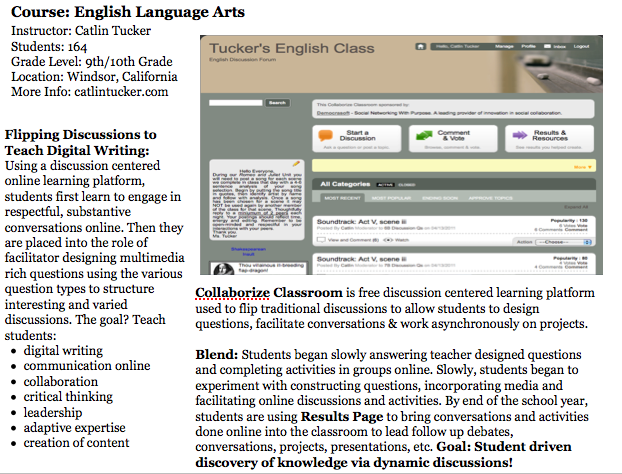
Task: Click Expand All above the posts
Action: tap(576, 207)
